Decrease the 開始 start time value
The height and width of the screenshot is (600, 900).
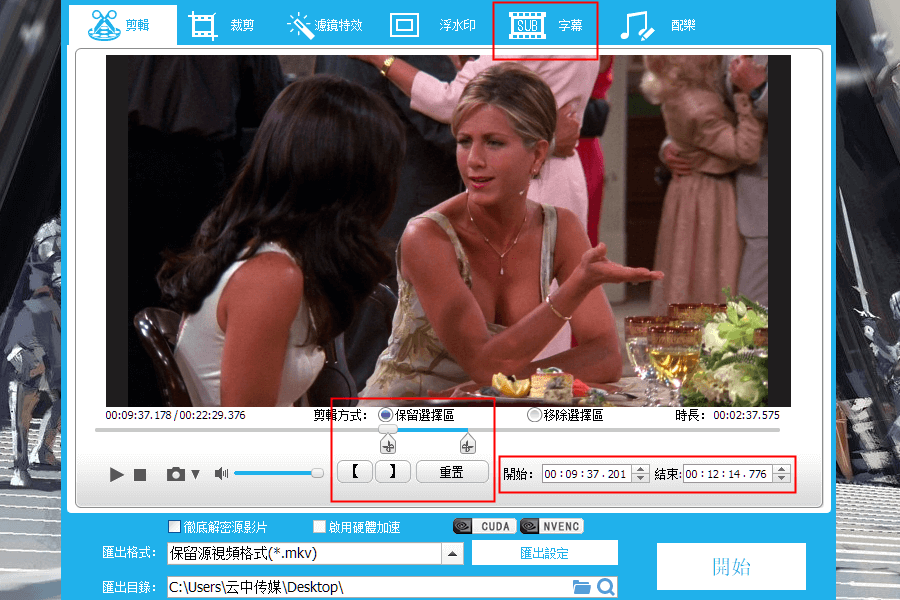pyautogui.click(x=641, y=478)
